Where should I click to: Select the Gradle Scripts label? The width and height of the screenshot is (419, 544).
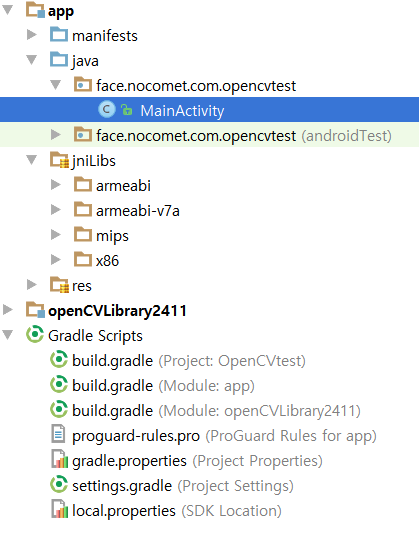point(95,336)
